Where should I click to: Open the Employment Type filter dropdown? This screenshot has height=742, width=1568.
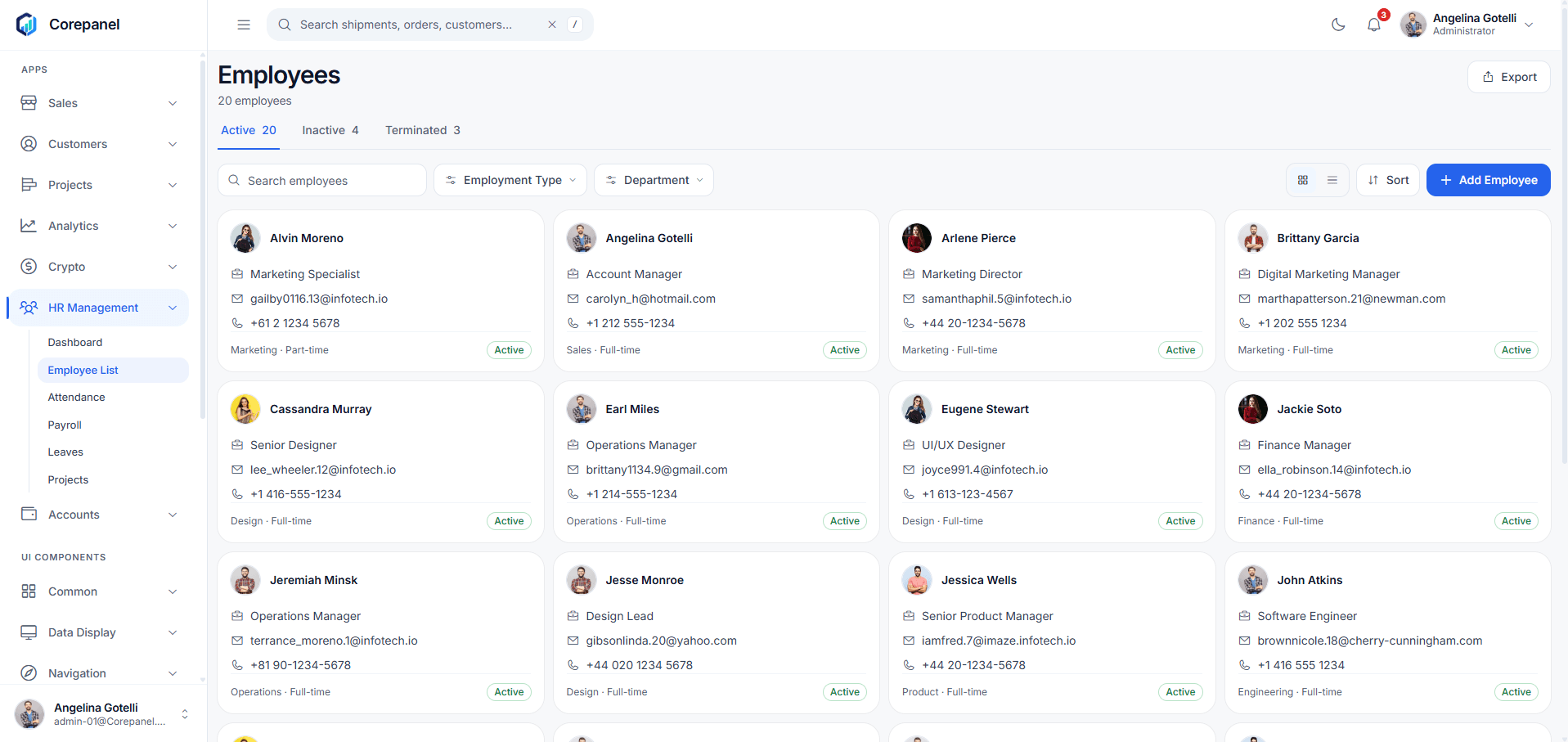pos(510,180)
